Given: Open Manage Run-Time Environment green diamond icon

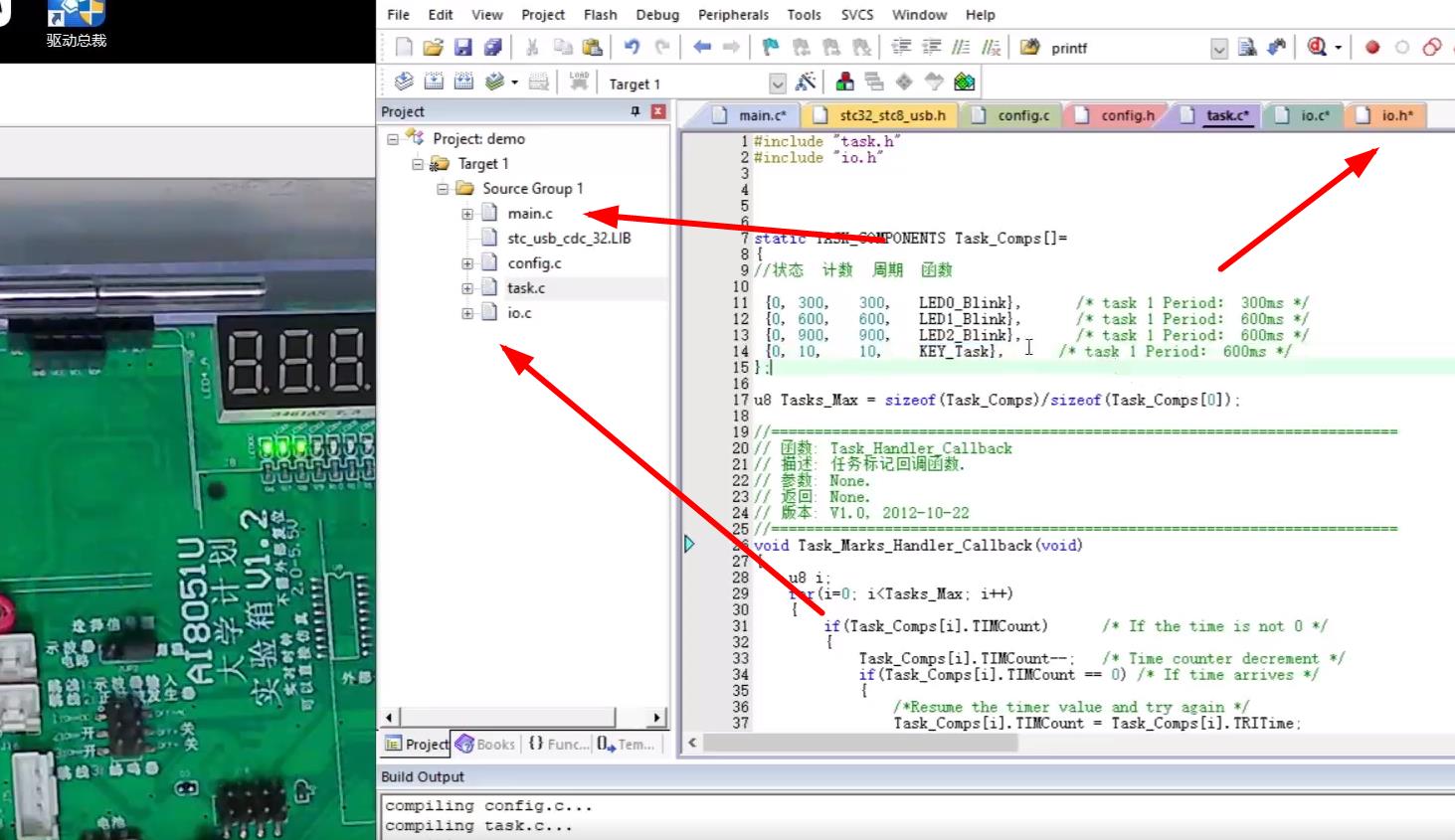Looking at the screenshot, I should (x=904, y=83).
